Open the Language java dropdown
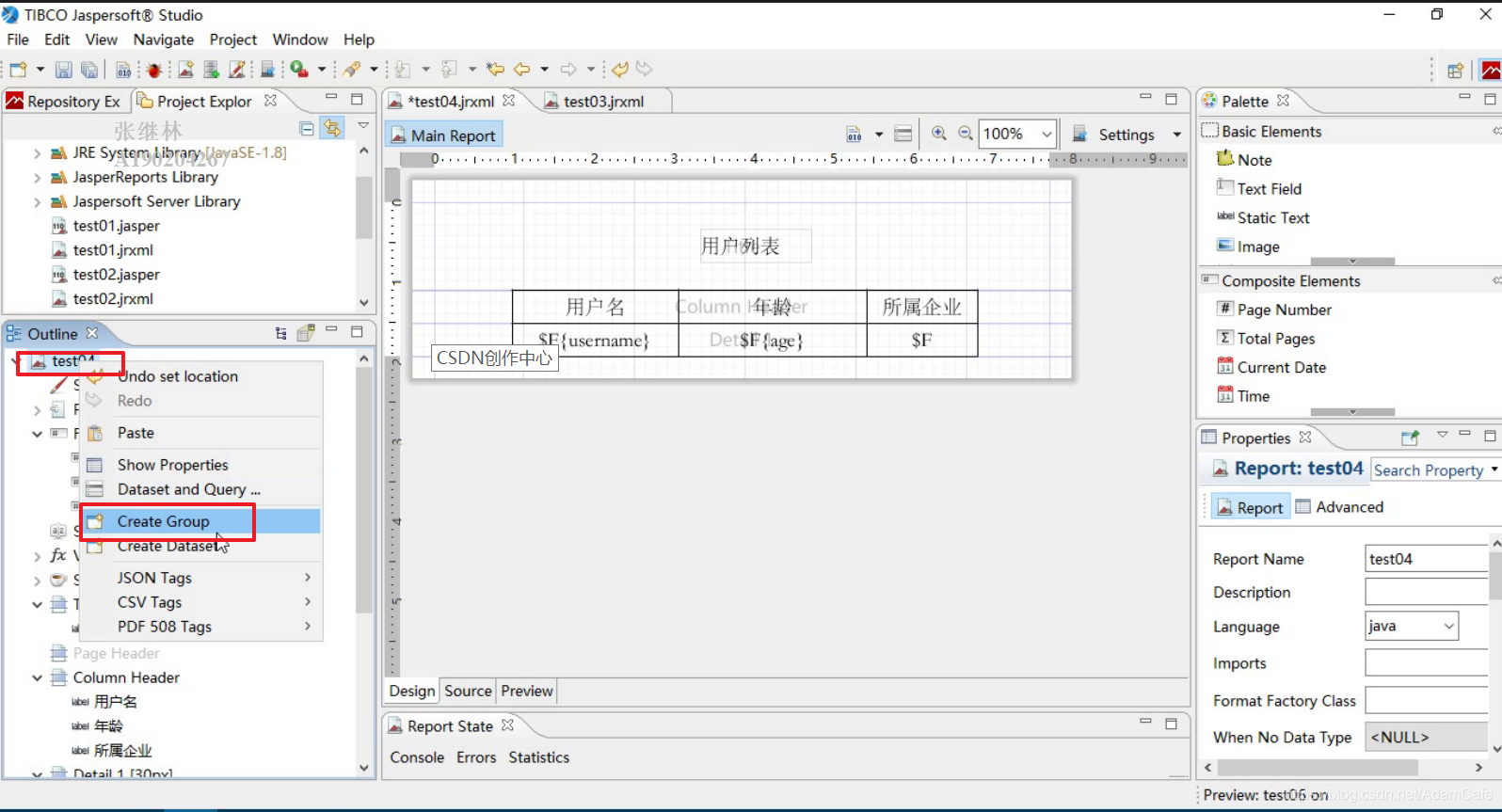Screen dimensions: 1502x812 1412,626
